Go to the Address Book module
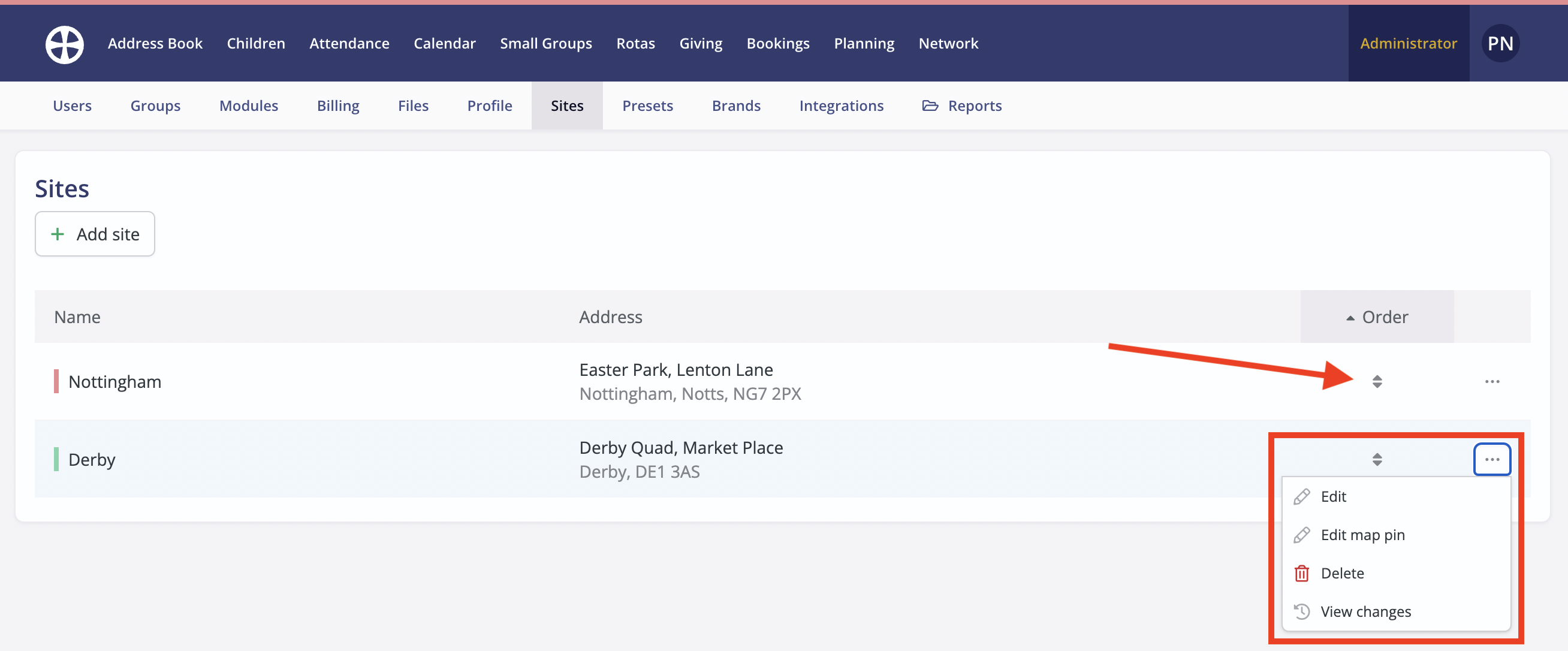Viewport: 1568px width, 651px height. pos(155,44)
